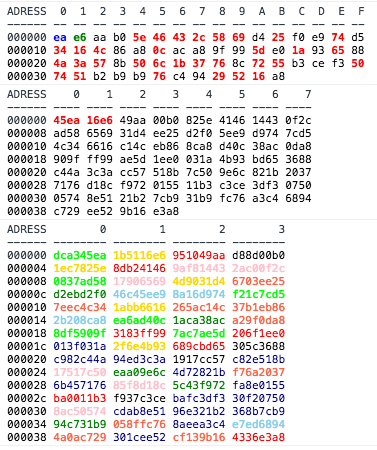Click red byte 5e in first row
The width and height of the screenshot is (377, 450).
point(139,37)
